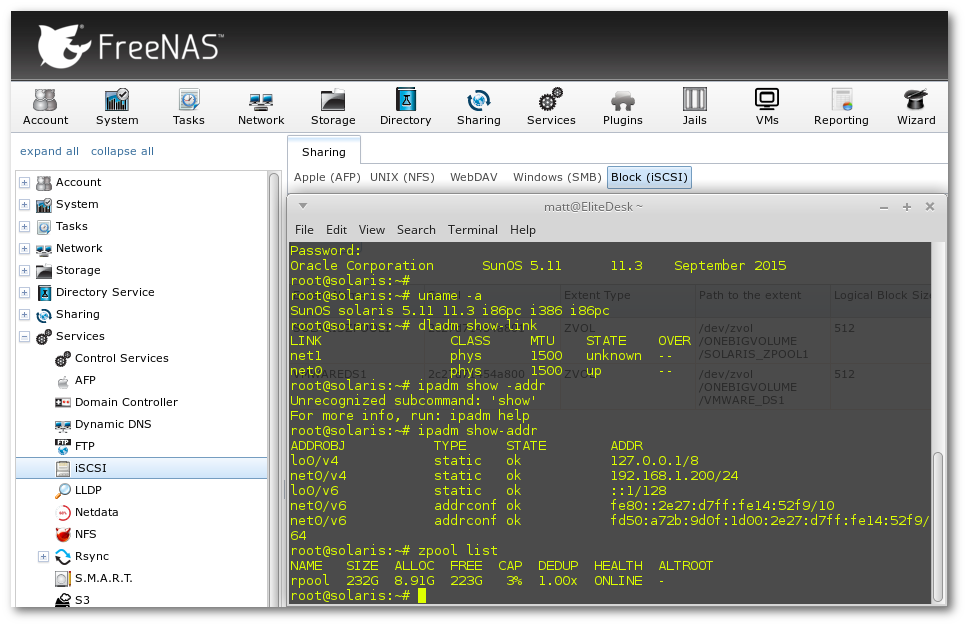Collapse the Services tree node

point(25,336)
